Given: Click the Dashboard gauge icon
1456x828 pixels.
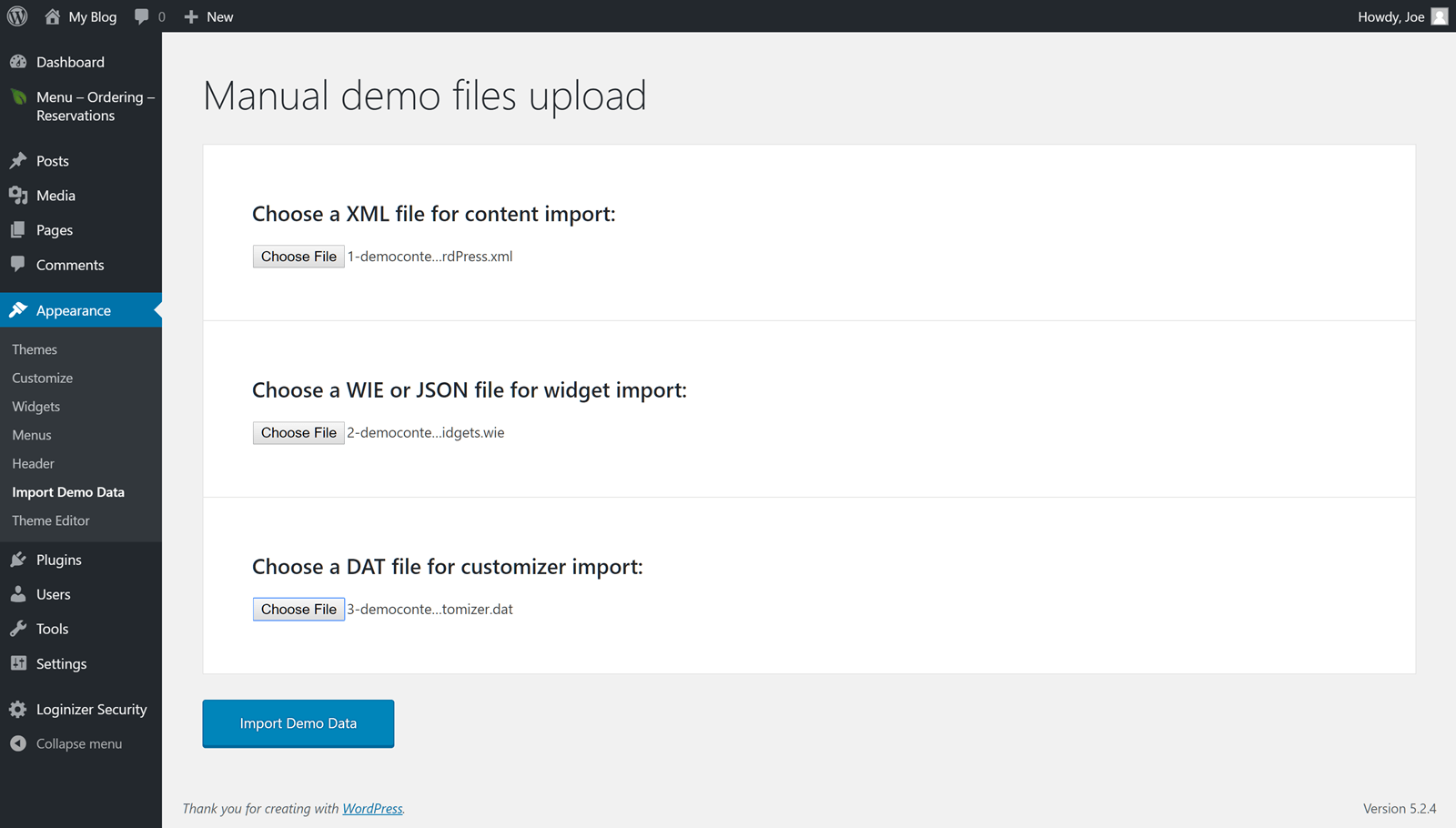Looking at the screenshot, I should pyautogui.click(x=18, y=62).
